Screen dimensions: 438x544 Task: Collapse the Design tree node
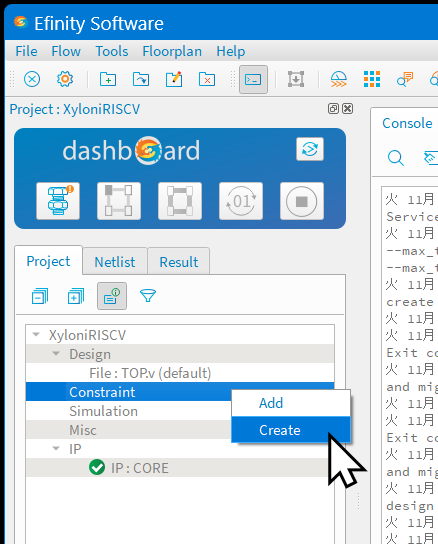[56, 354]
